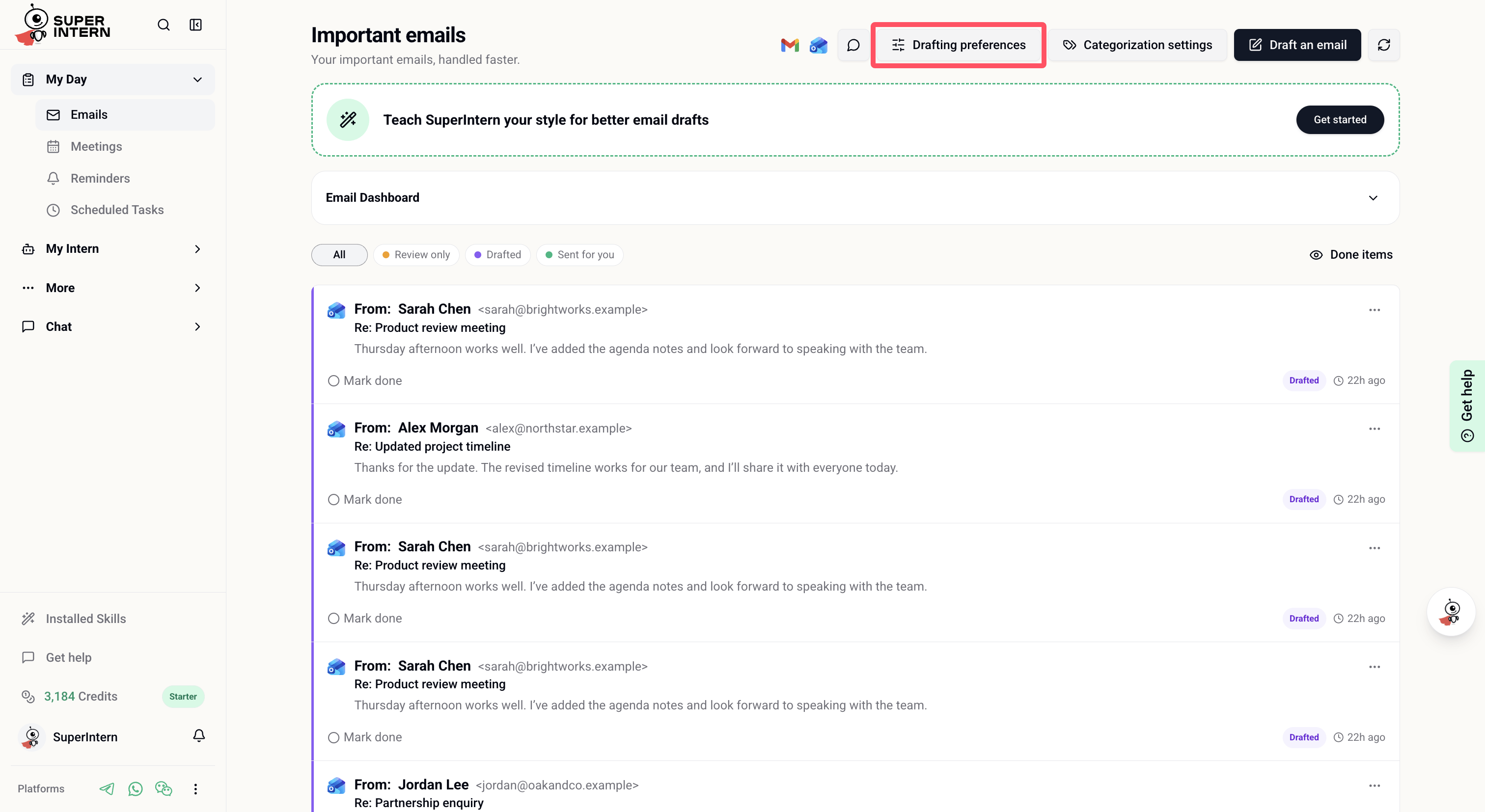
Task: Expand the Email Dashboard panel
Action: [x=855, y=198]
